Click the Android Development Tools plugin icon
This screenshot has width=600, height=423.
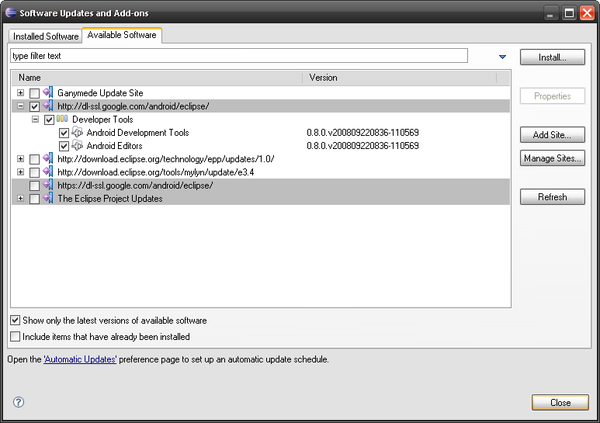[76, 132]
